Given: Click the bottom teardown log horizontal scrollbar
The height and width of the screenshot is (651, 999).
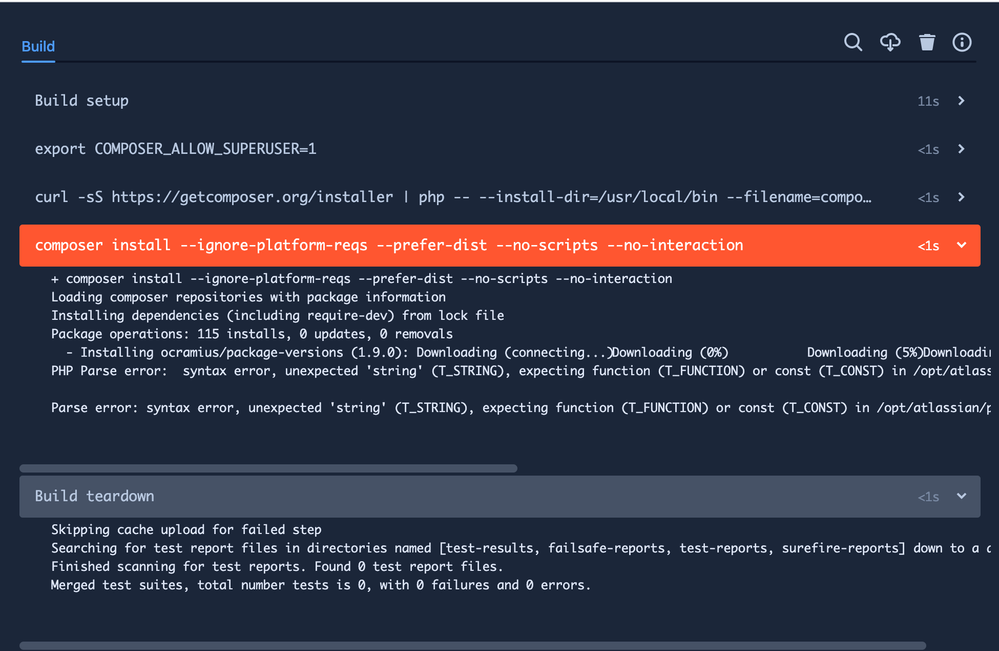Looking at the screenshot, I should [x=473, y=646].
